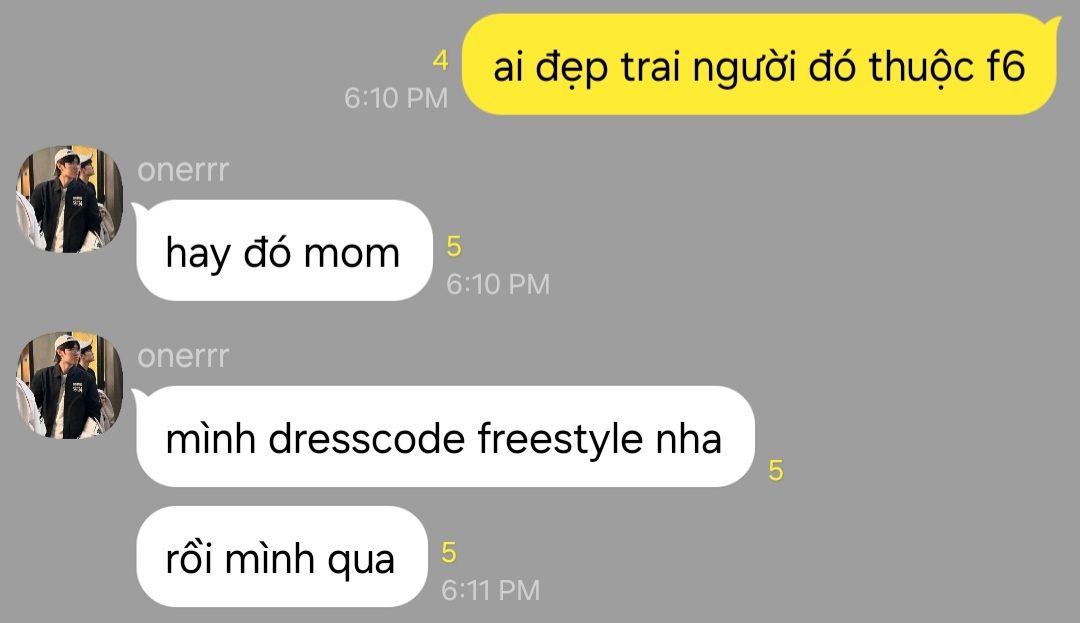Click the unread count "4" near the yellow bubble

tap(441, 61)
